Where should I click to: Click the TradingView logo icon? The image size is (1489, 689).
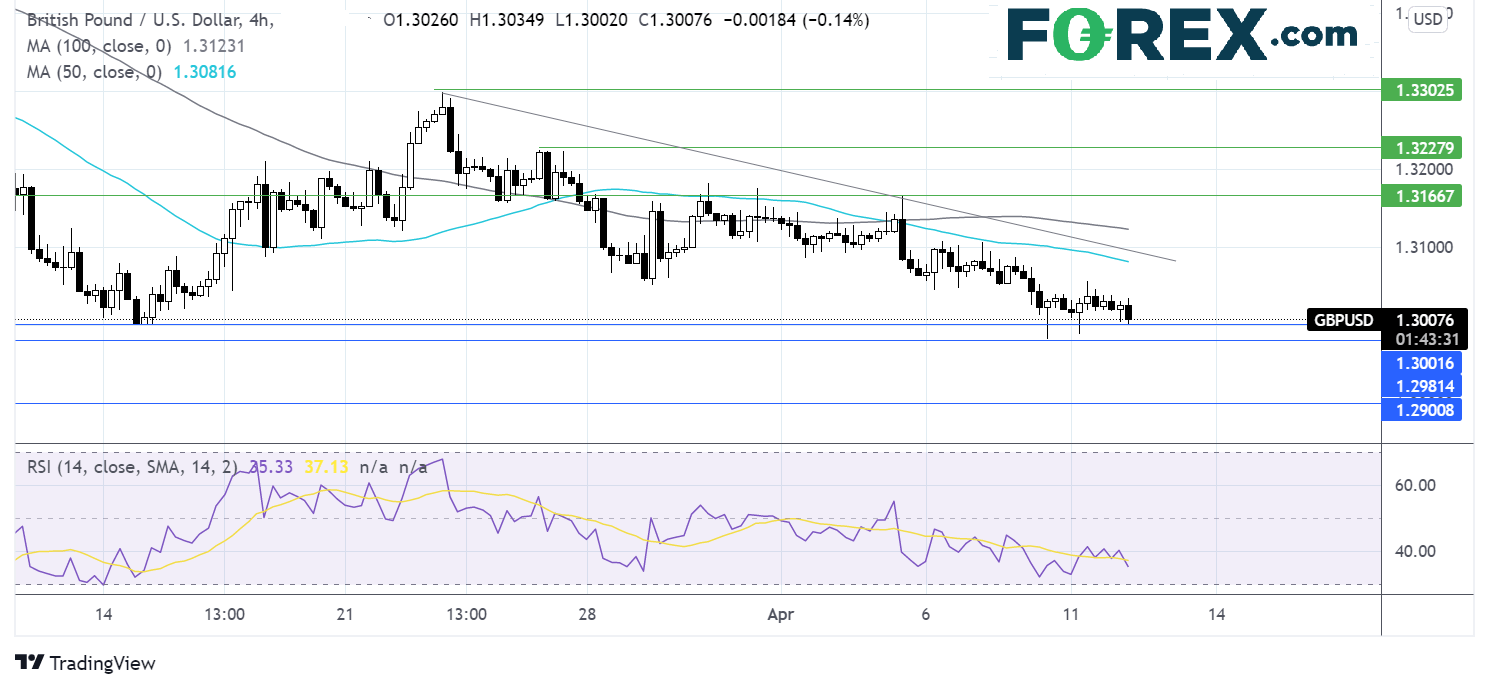30,663
